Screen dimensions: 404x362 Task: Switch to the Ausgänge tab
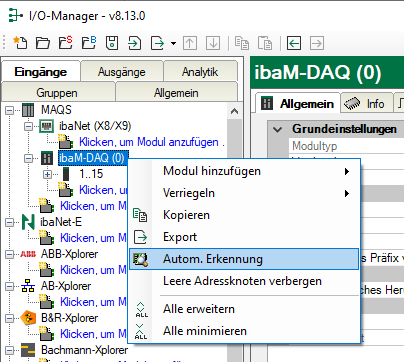[x=122, y=72]
